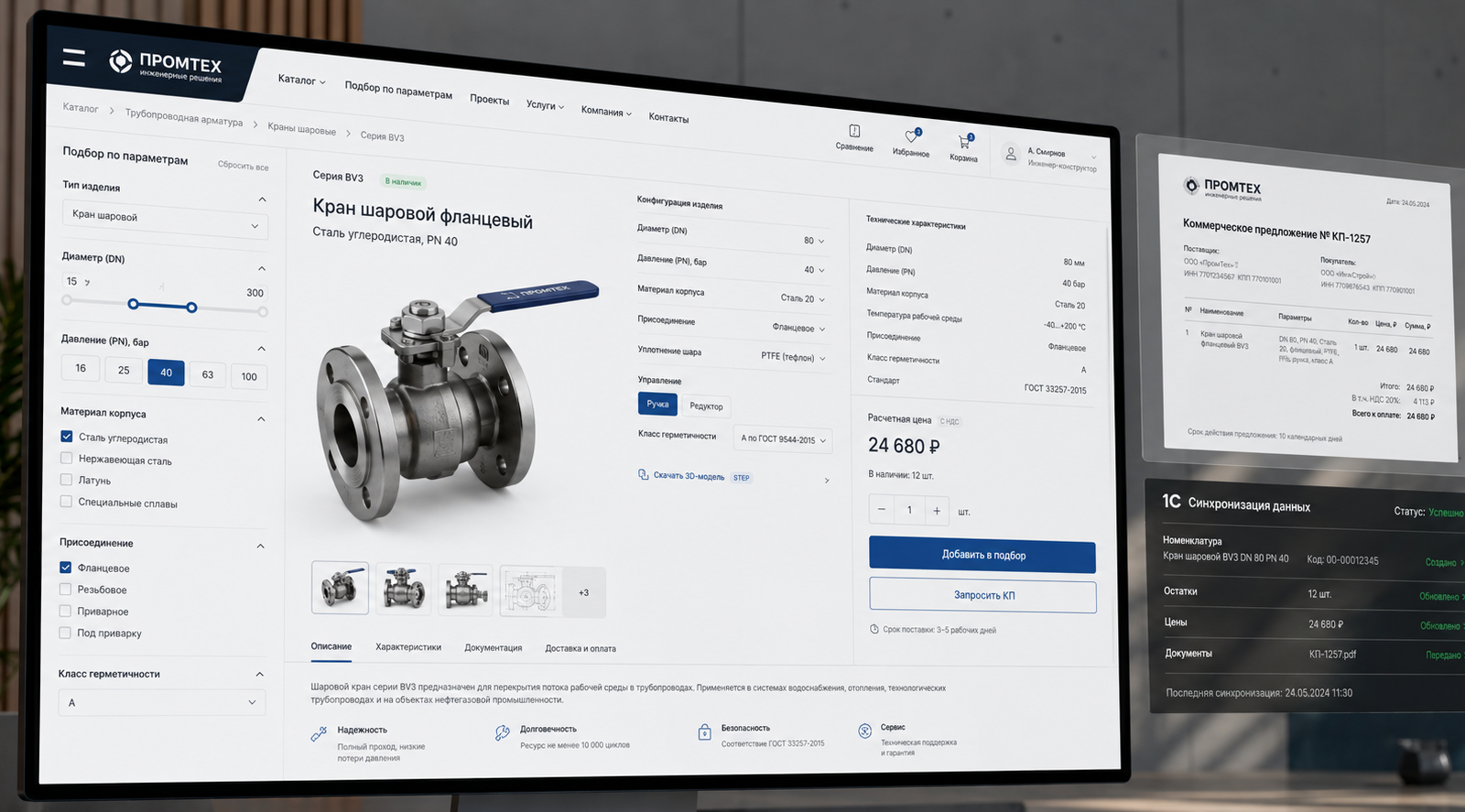Click the diameter slider track end near 300
Screen dimensions: 1465x812
point(263,312)
